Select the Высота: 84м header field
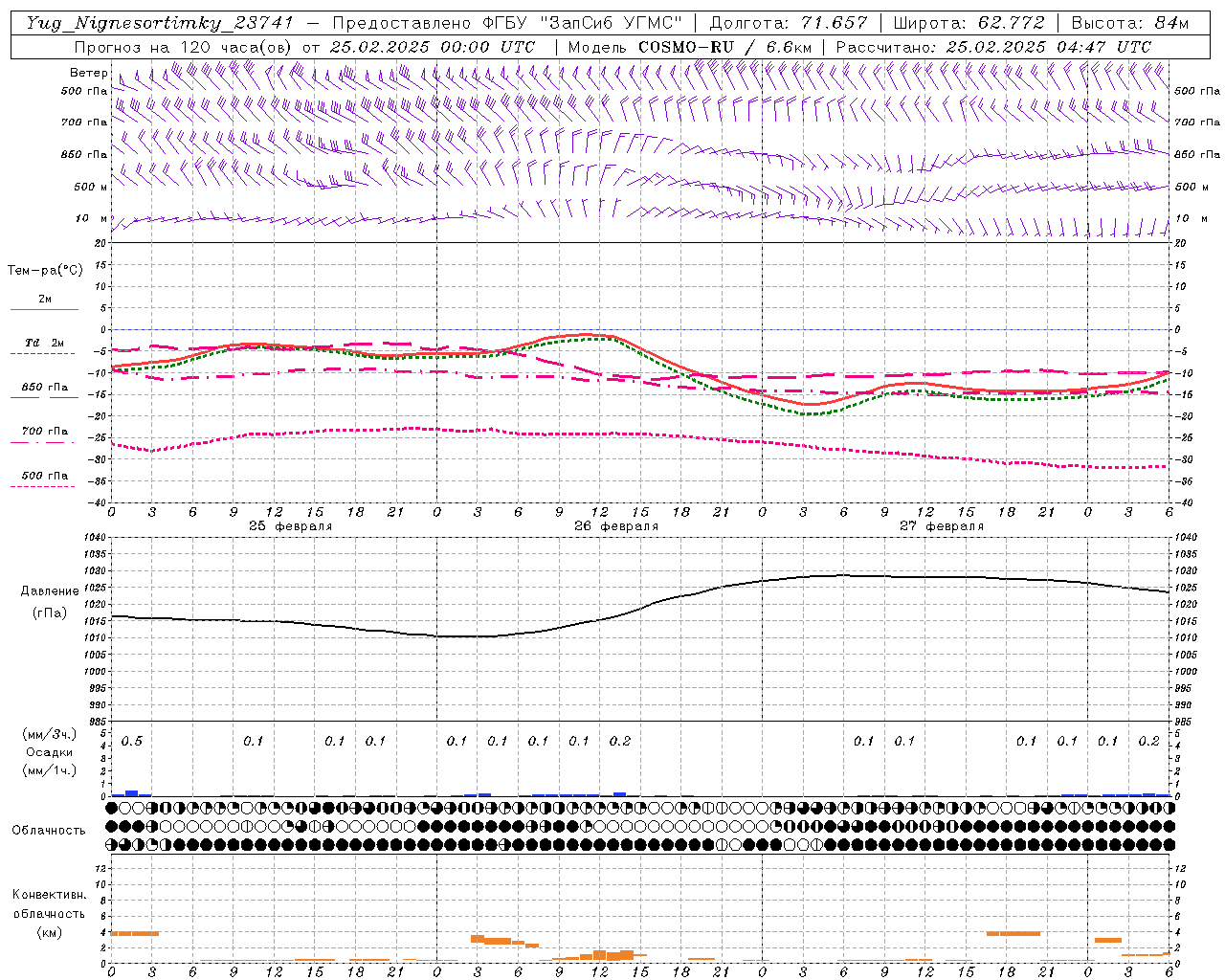 point(1129,23)
